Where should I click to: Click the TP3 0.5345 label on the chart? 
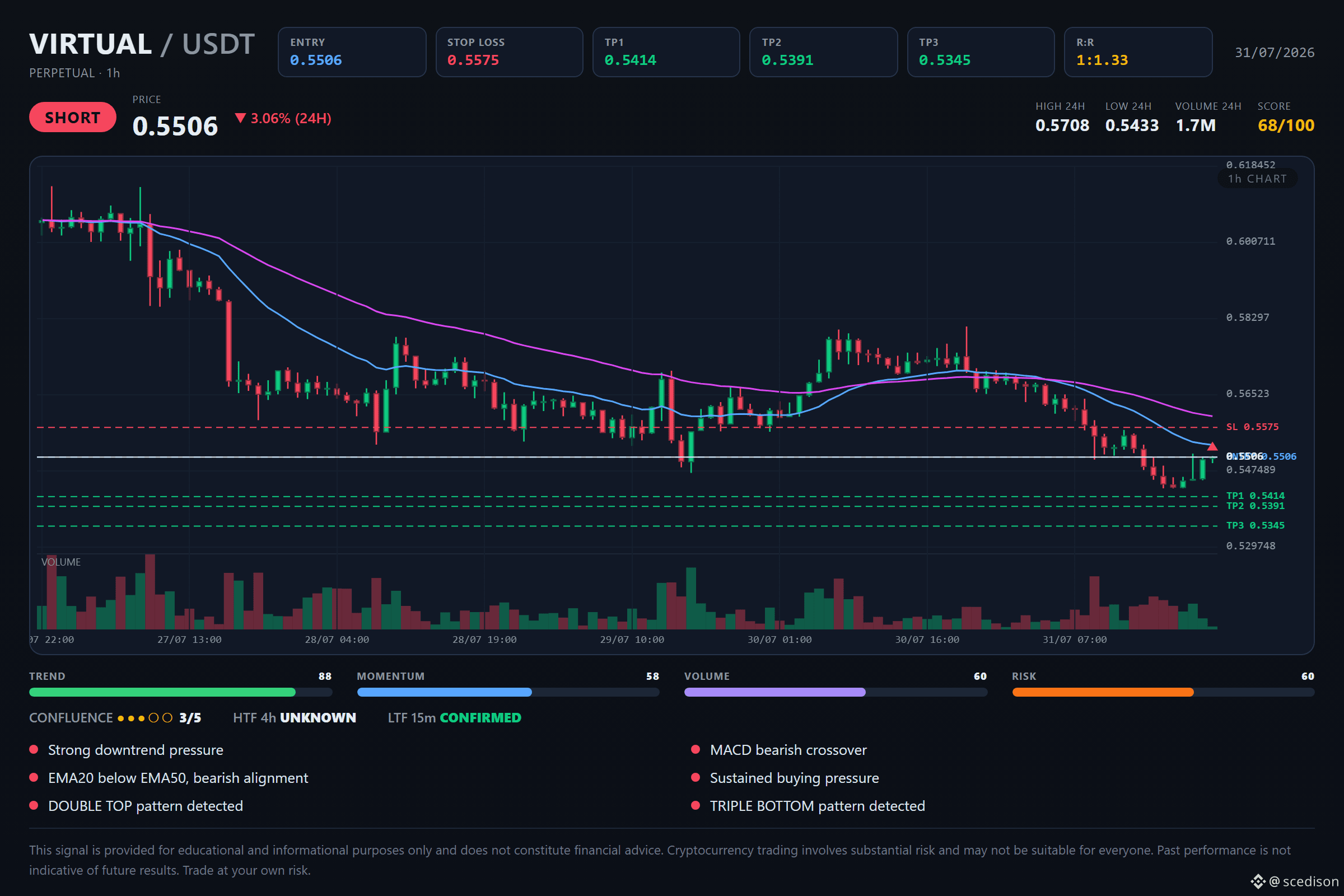click(1256, 526)
